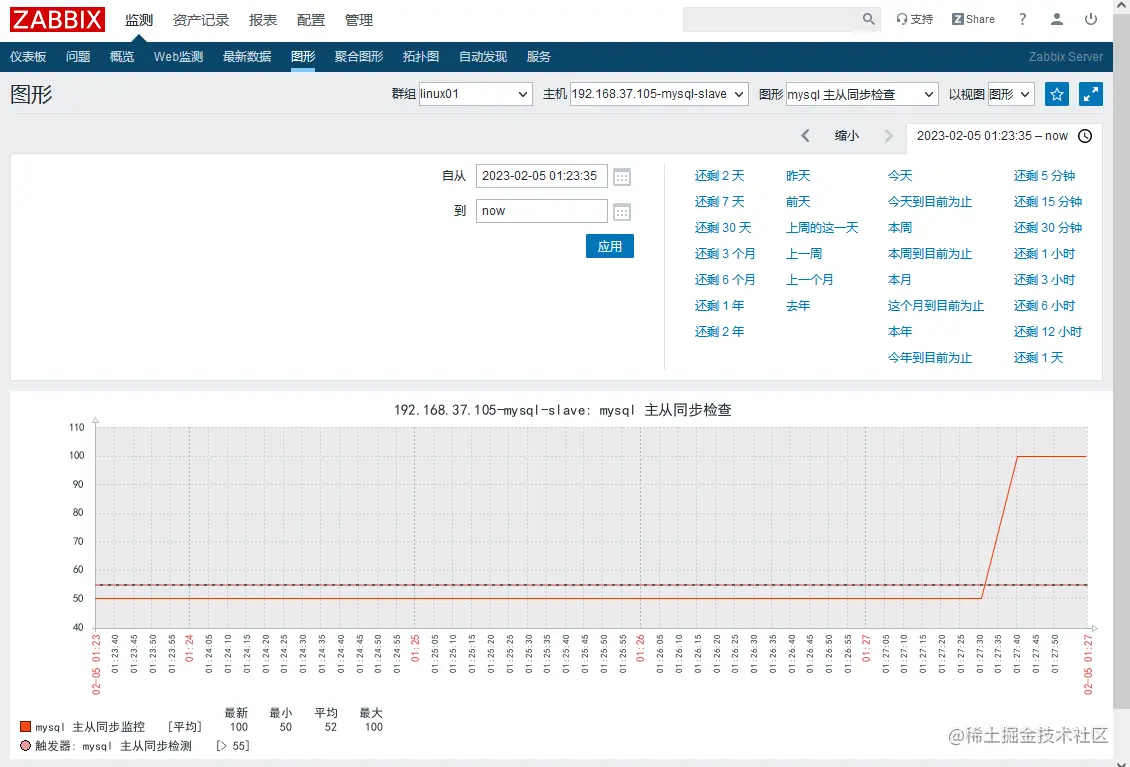Click the logout power icon
The image size is (1130, 767).
(1091, 18)
